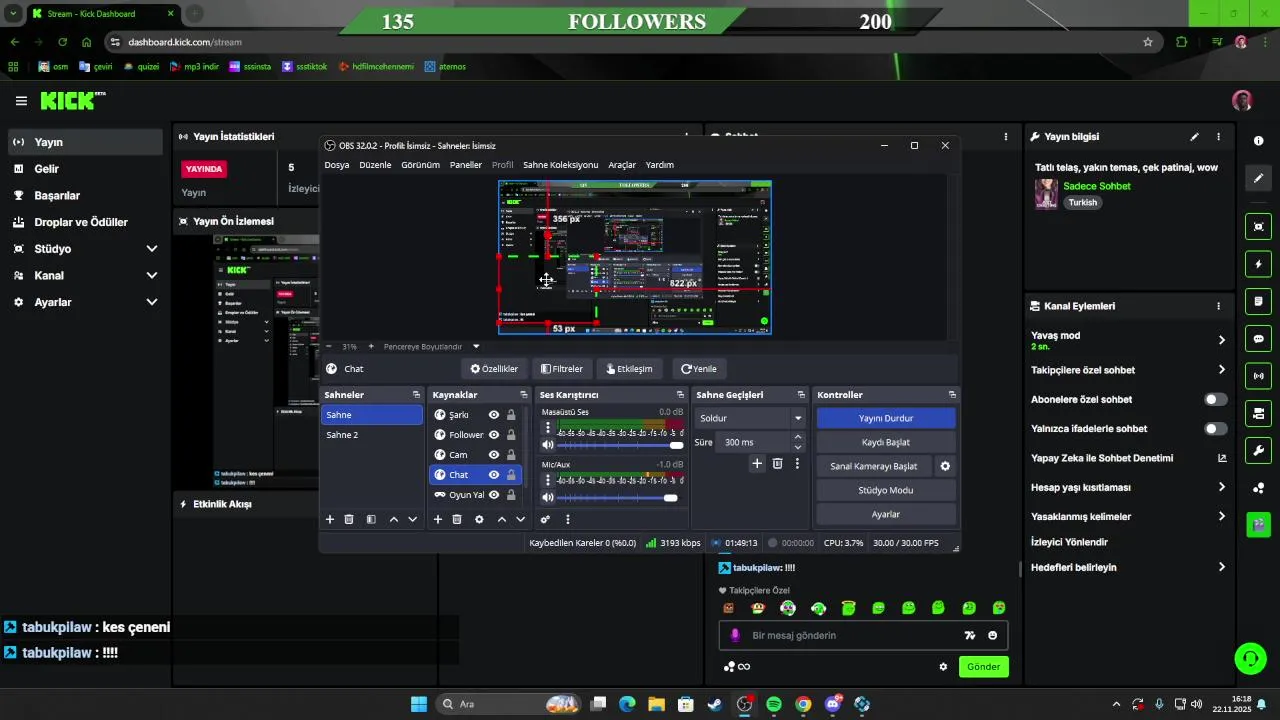The height and width of the screenshot is (720, 1280).
Task: Expand Stüdyo sidebar section
Action: pyautogui.click(x=152, y=249)
